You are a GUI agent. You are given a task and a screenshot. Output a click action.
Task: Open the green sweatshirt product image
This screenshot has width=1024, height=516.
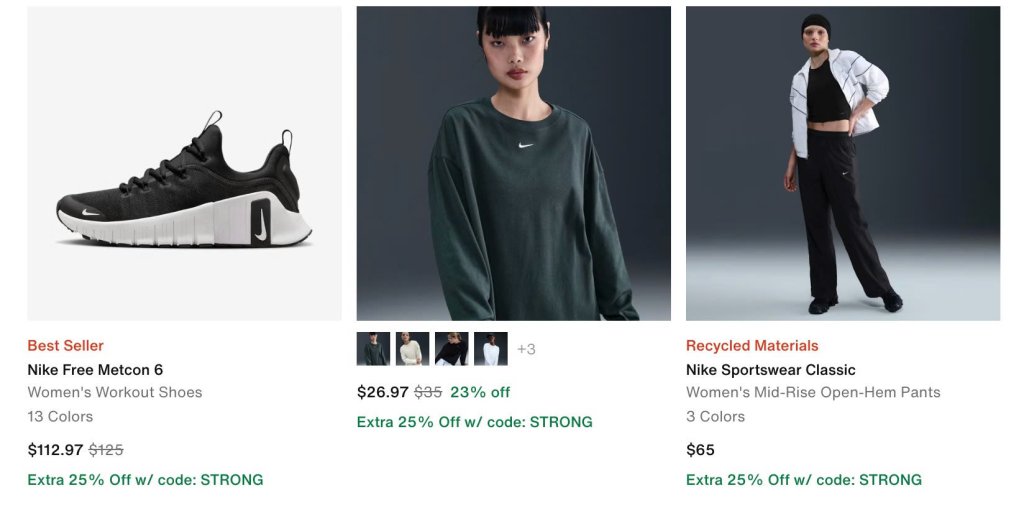513,163
